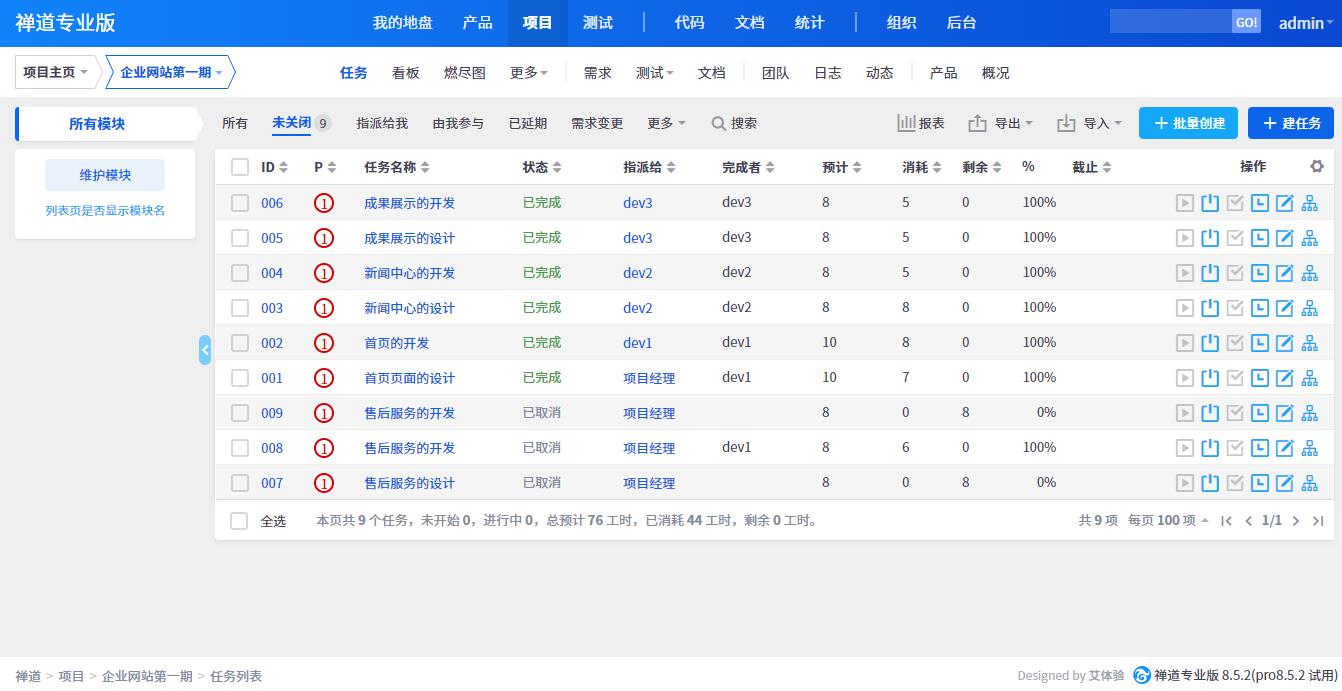Tick the checkbox for task 001

point(240,378)
